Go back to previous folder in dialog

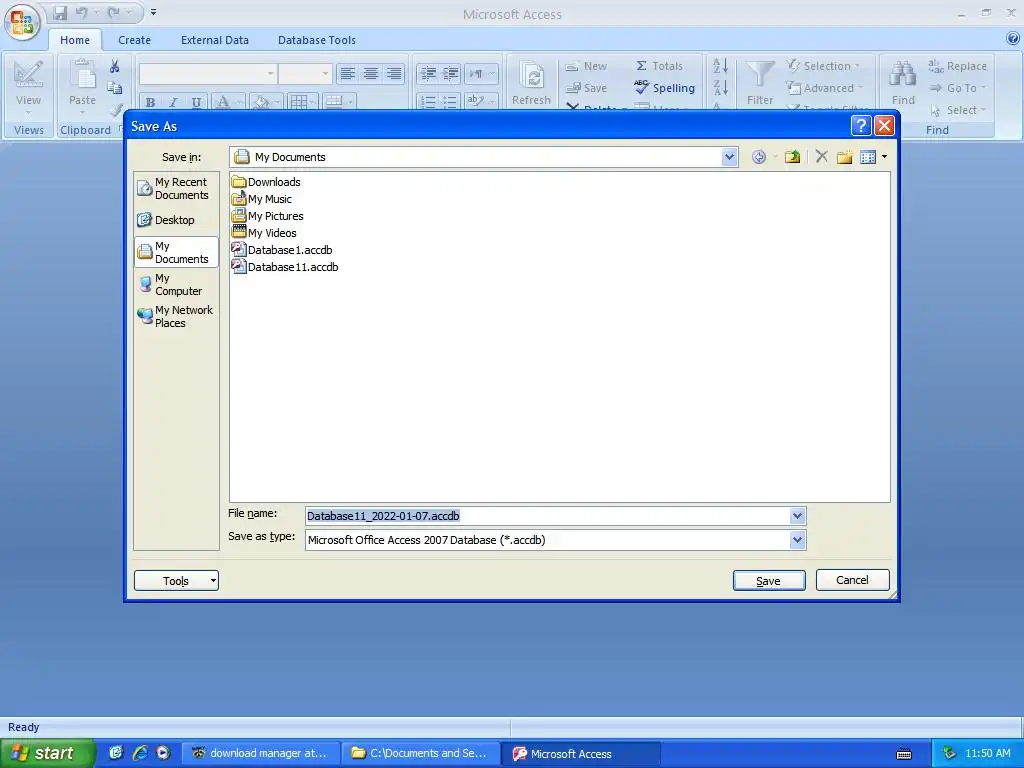(x=759, y=157)
